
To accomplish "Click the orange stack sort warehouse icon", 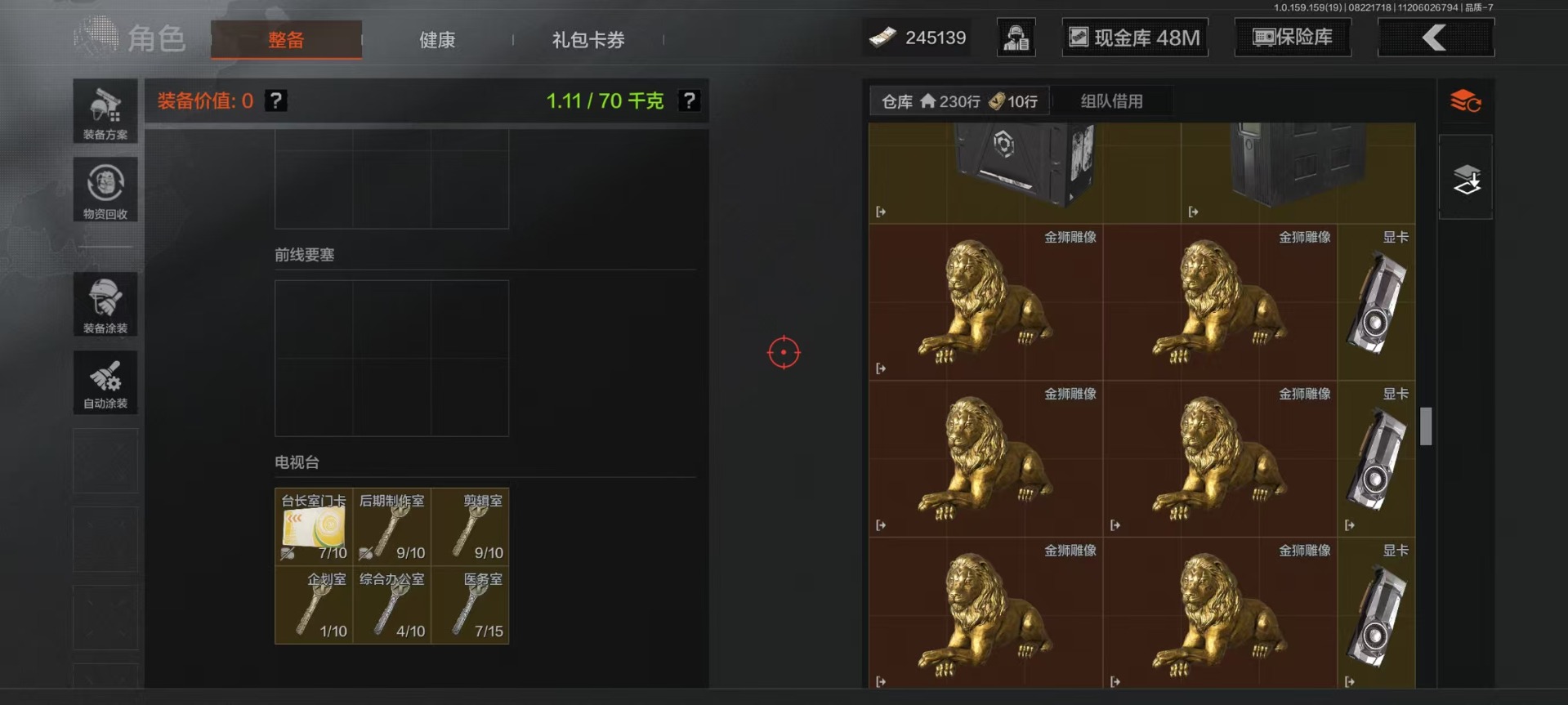I will [1466, 101].
